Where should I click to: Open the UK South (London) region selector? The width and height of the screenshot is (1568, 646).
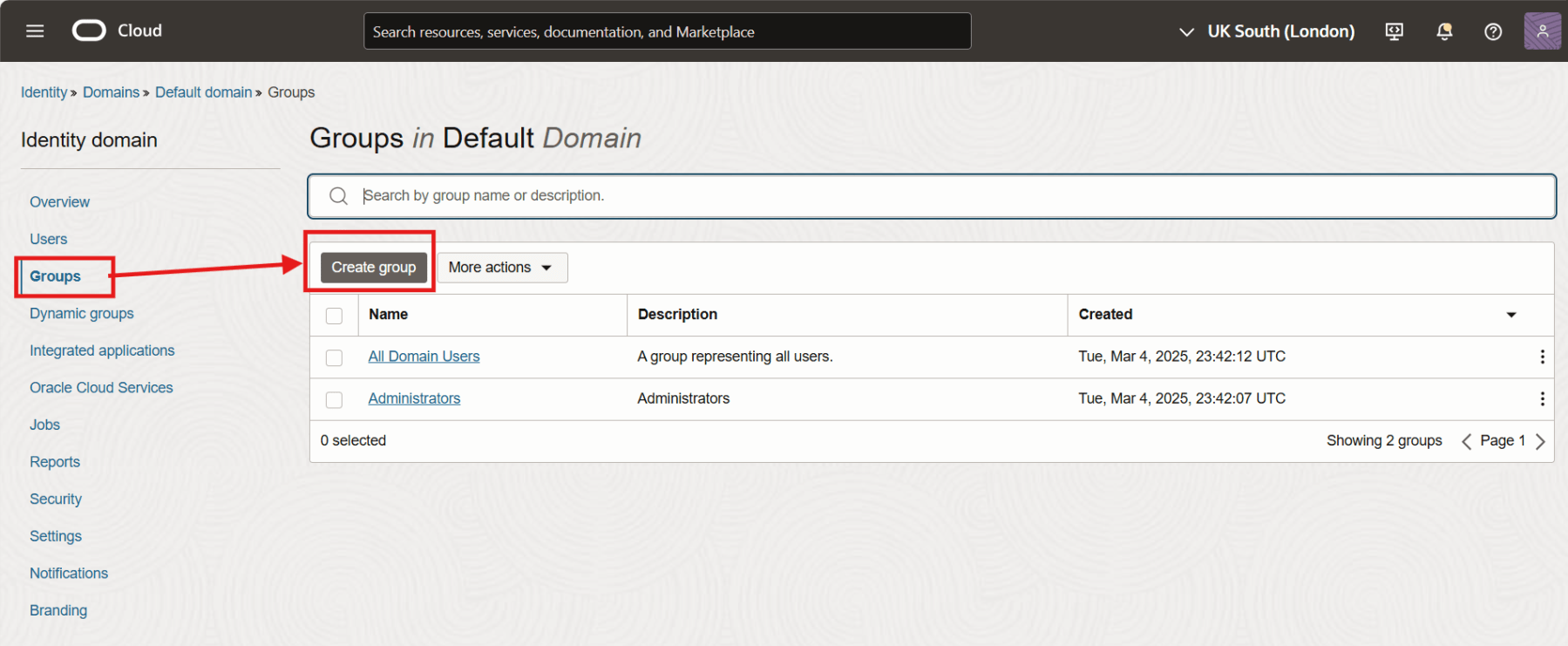1267,31
